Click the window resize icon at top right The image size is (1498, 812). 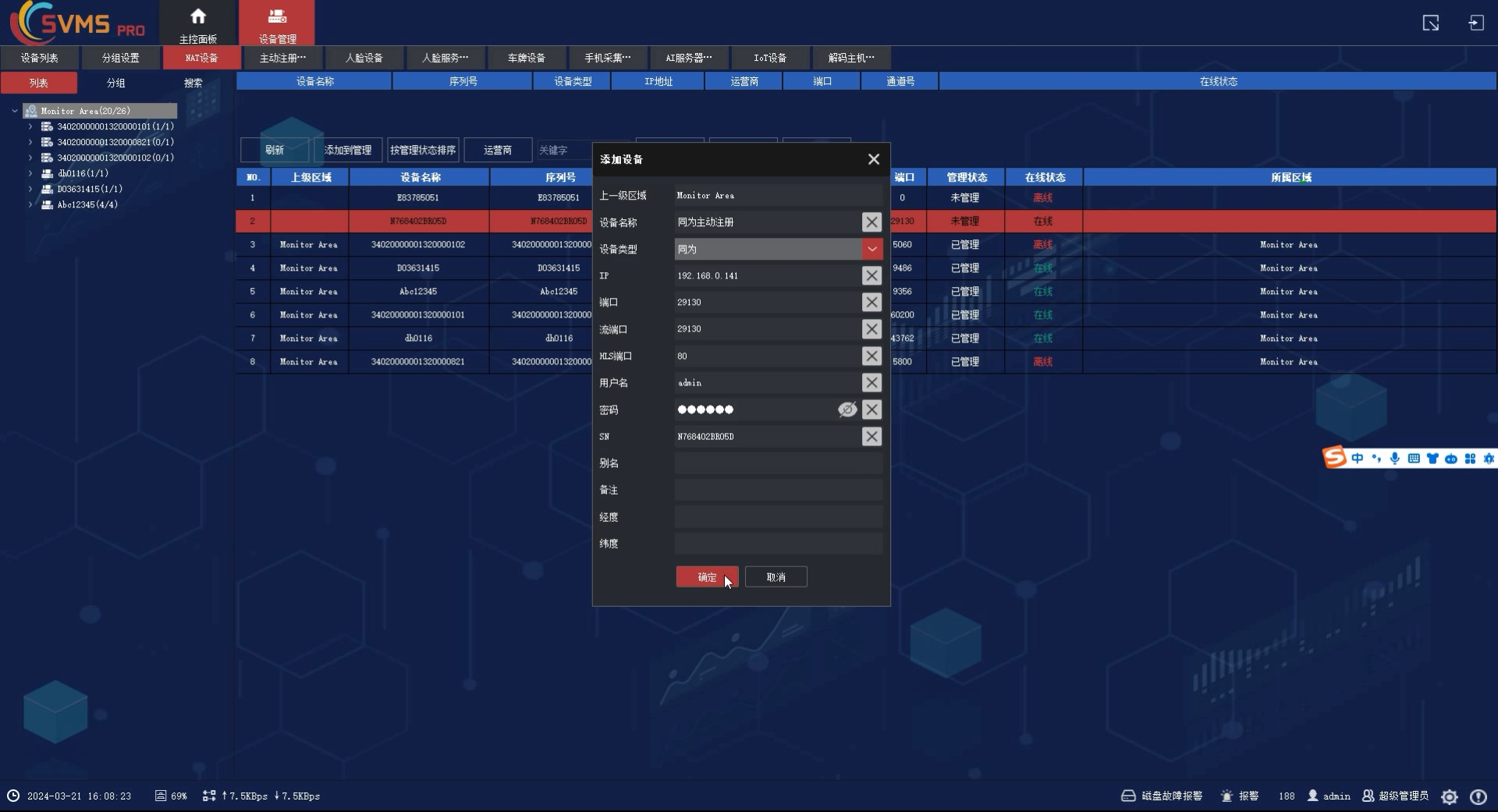[1430, 23]
